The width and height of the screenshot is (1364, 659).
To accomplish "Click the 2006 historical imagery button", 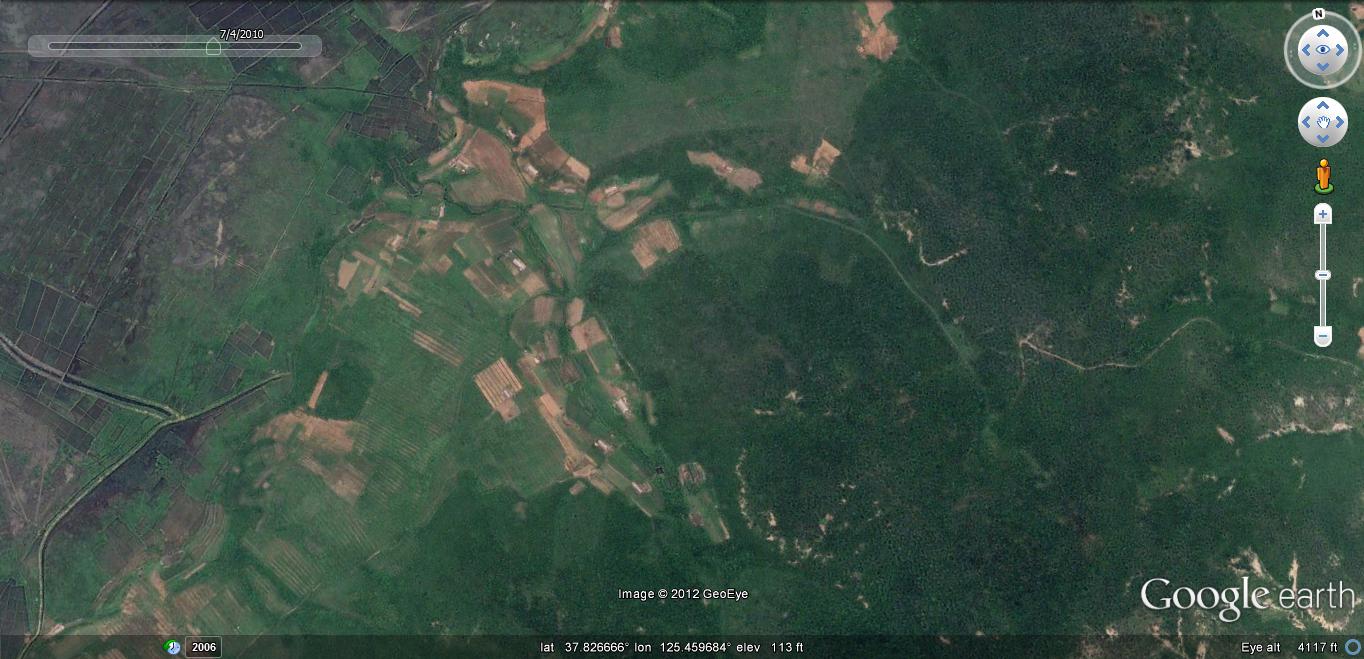I will (203, 647).
